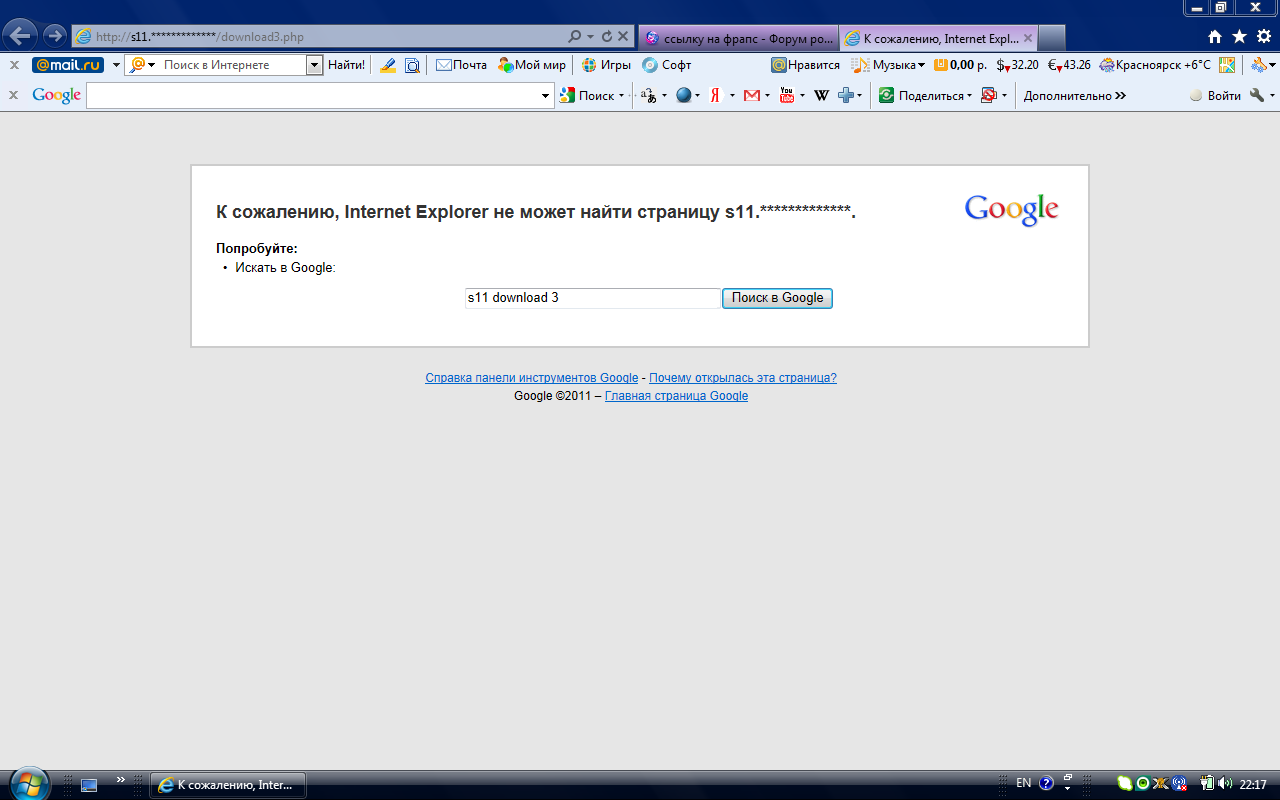Expand Дополнительно on Google toolbar
Image resolution: width=1280 pixels, height=800 pixels.
pos(1075,96)
